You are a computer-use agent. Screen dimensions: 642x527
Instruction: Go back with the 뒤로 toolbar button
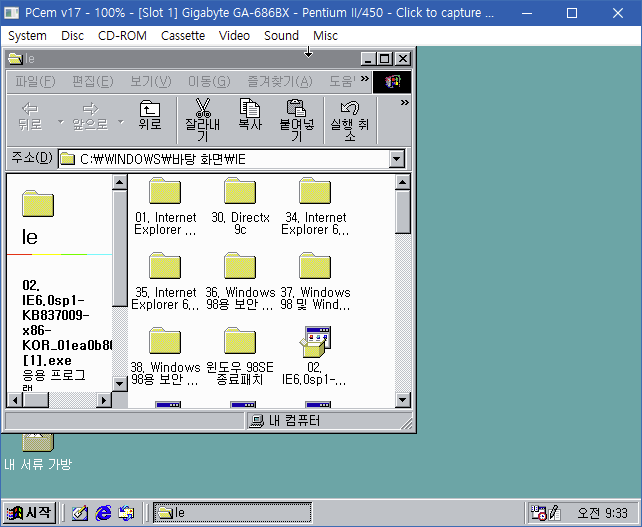(x=31, y=117)
